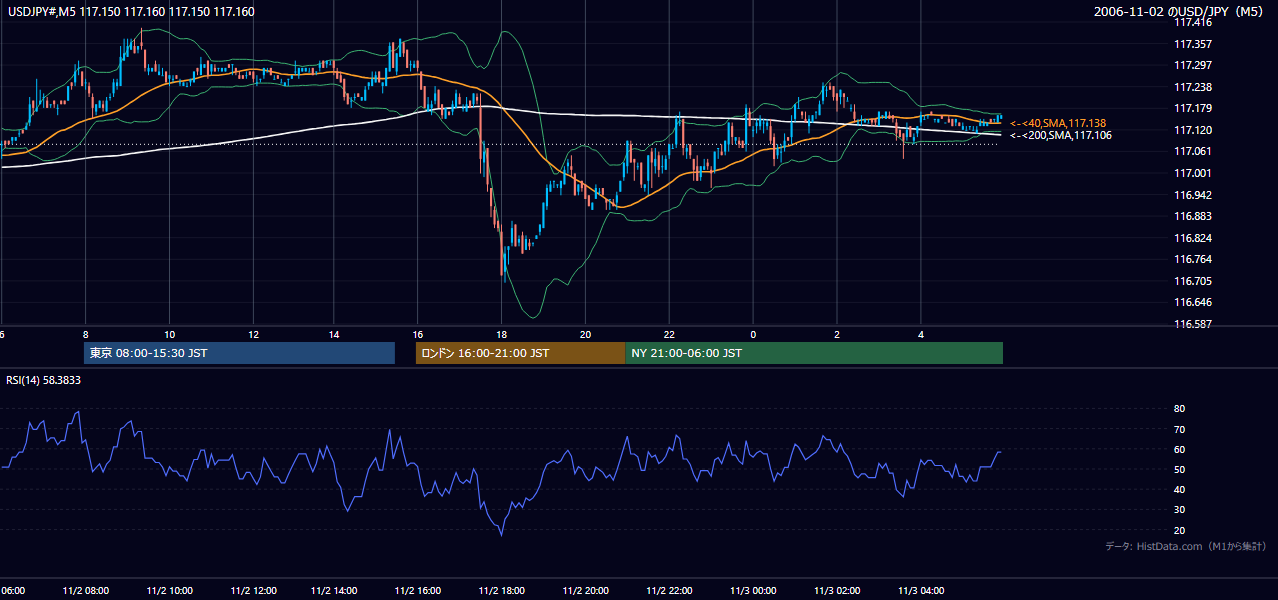Screen dimensions: 1278x600
Task: Click hour marker 0 under price chart
Action: point(754,335)
